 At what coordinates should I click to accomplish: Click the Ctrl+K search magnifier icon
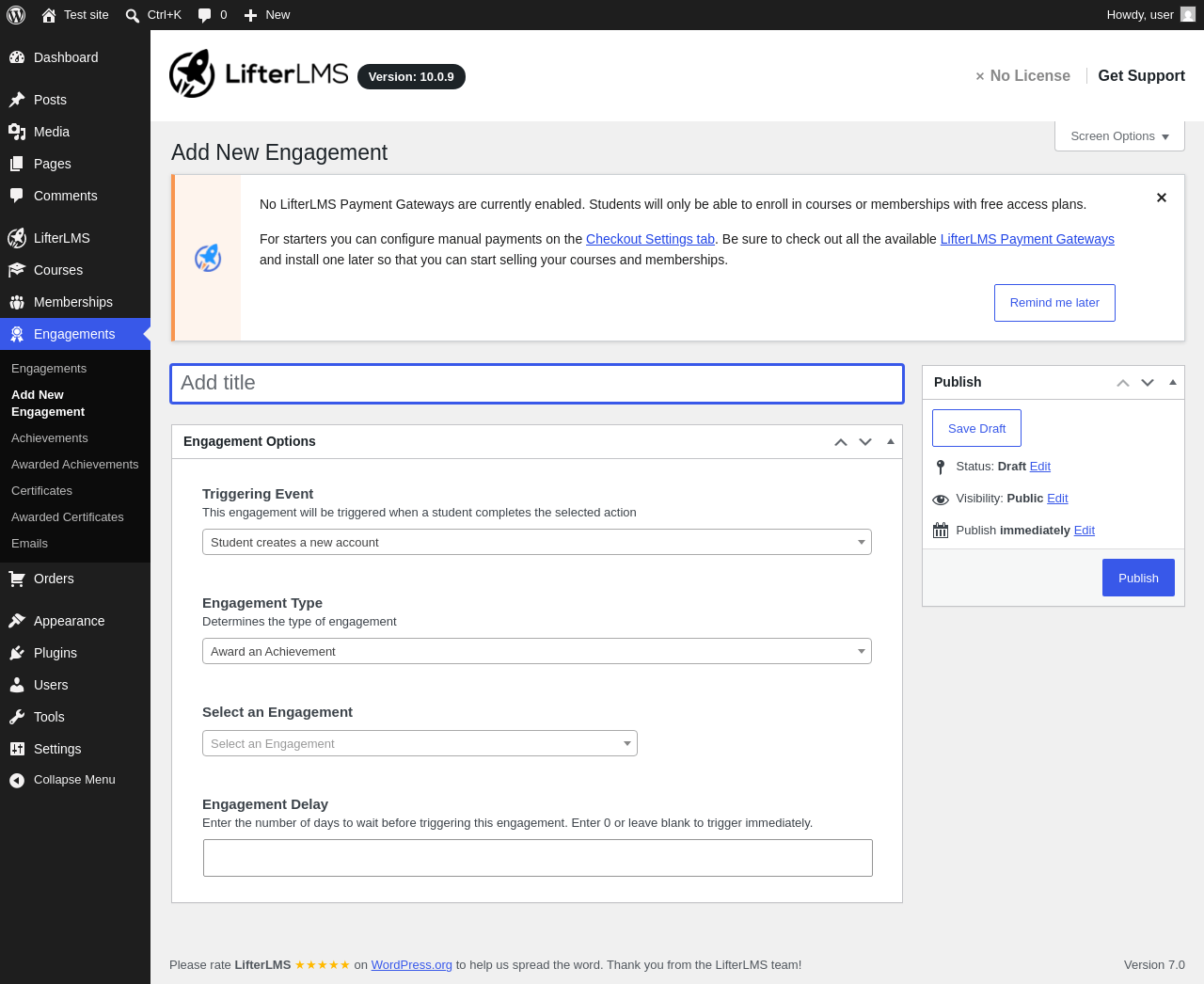(x=133, y=15)
